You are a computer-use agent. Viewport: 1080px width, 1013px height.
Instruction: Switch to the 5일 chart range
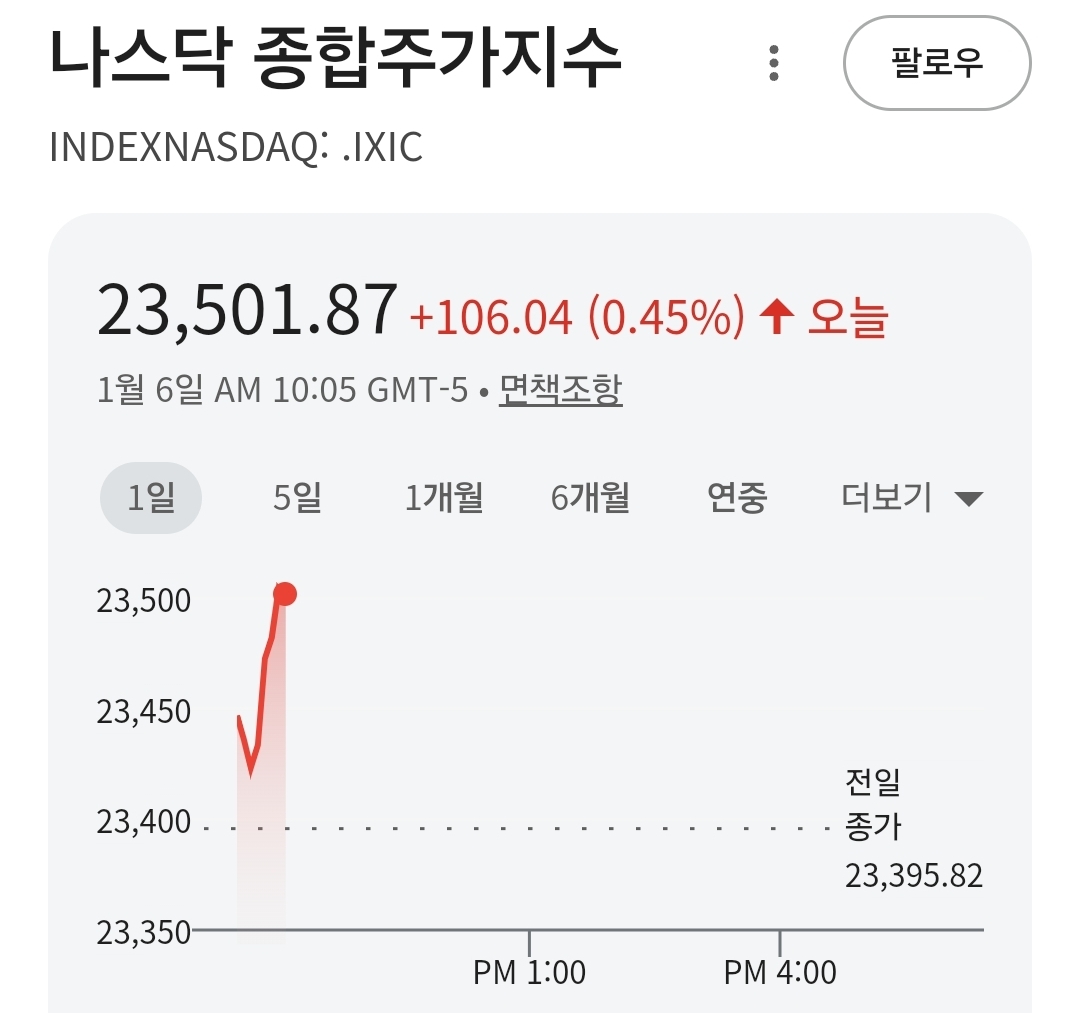point(297,497)
